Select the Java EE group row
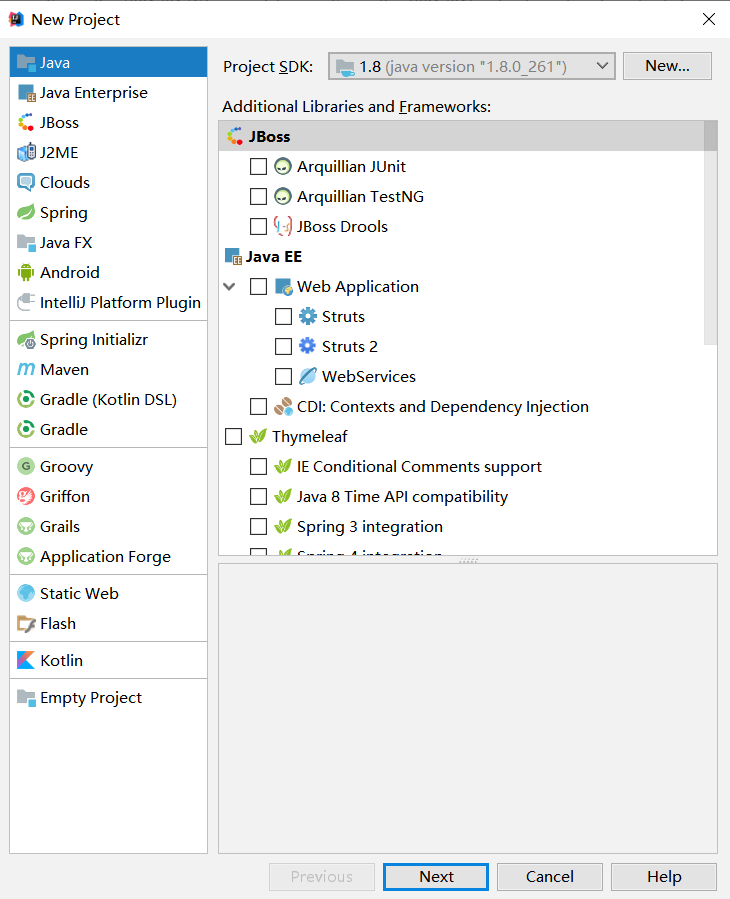The image size is (730, 899). [x=462, y=257]
